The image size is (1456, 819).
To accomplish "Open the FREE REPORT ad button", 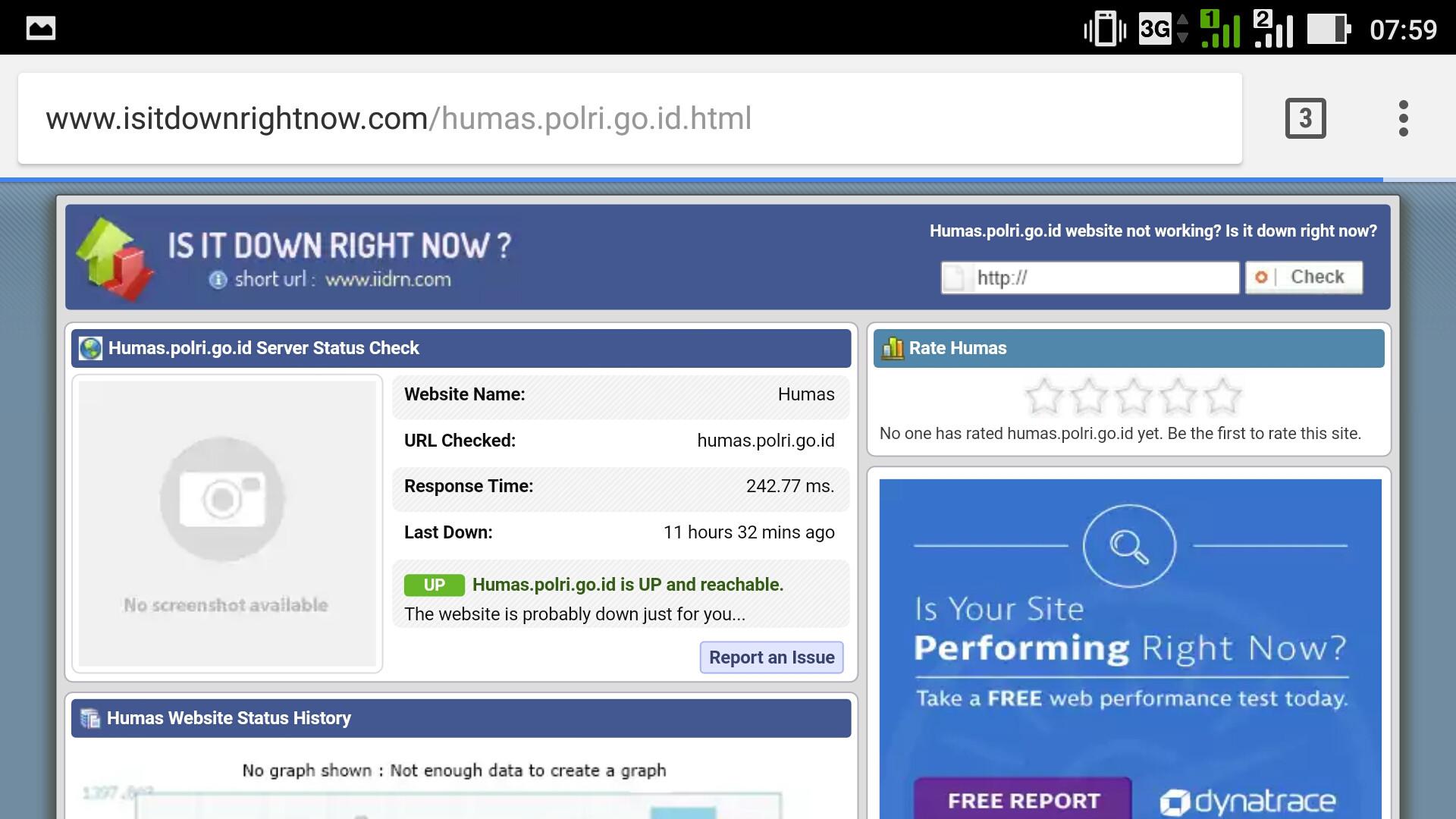I will (1022, 800).
